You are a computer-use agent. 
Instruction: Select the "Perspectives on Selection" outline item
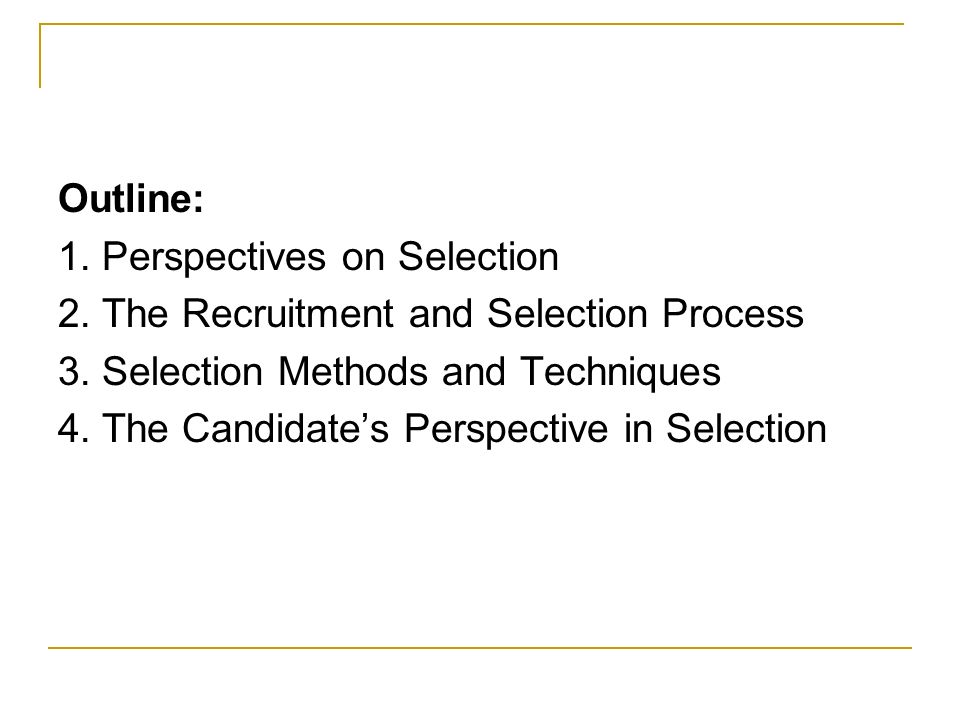coord(330,257)
